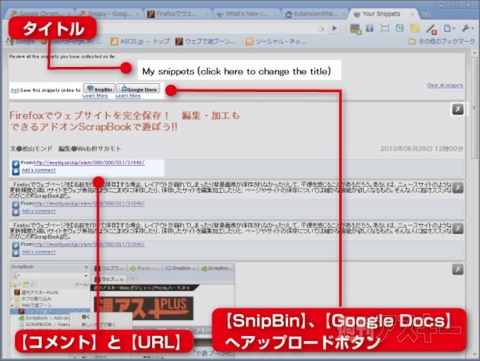The image size is (480, 361).
Task: Click the blue Facebook-style extension icon
Action: click(x=370, y=28)
